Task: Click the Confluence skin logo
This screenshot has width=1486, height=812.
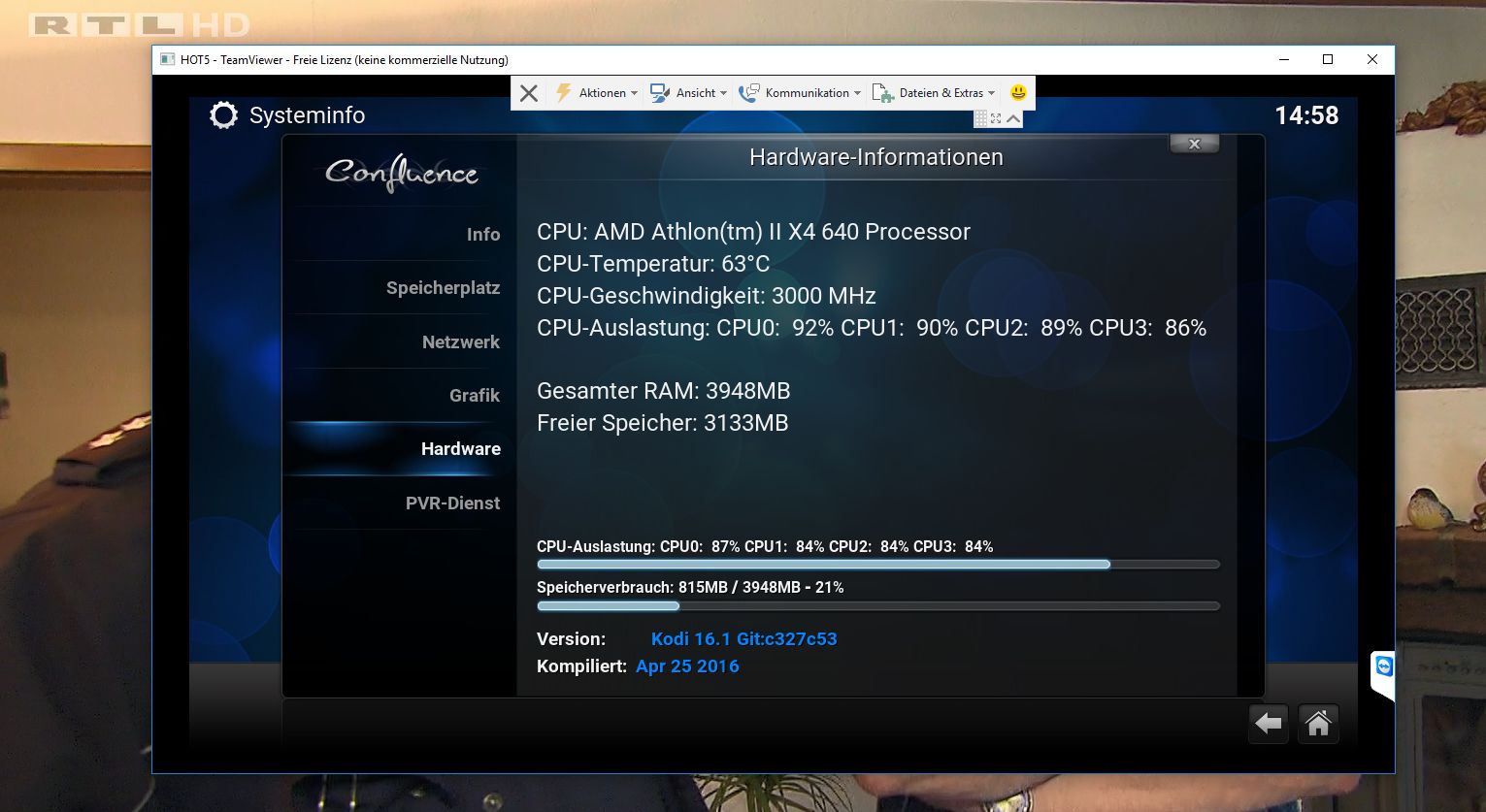Action: pyautogui.click(x=401, y=174)
